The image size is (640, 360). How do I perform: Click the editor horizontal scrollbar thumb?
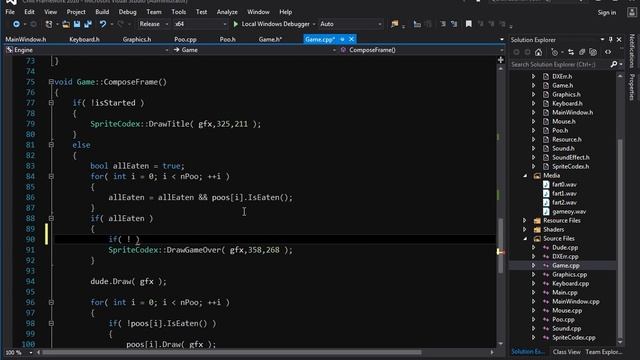click(x=232, y=352)
